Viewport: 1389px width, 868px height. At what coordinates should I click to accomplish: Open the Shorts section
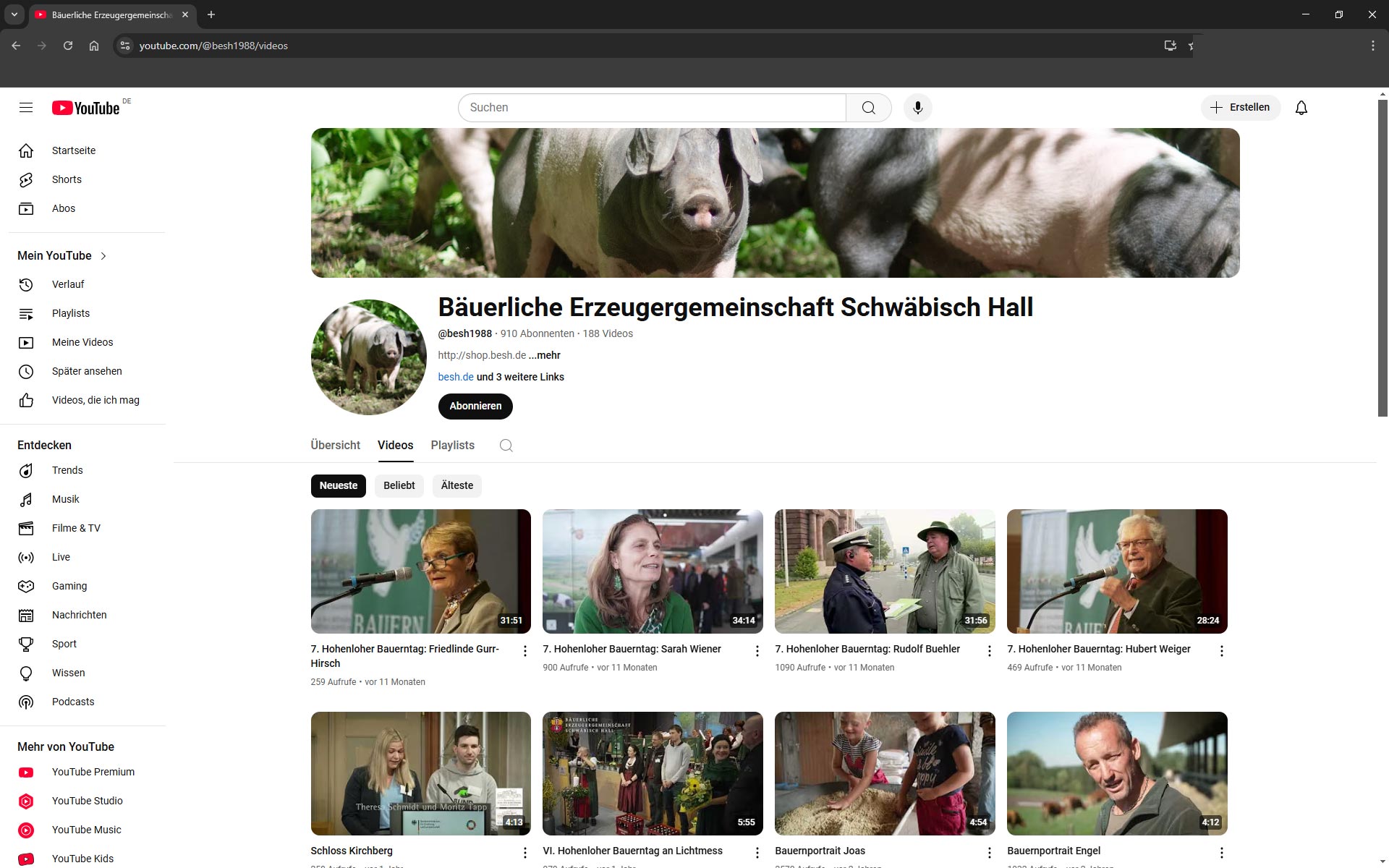(x=66, y=179)
